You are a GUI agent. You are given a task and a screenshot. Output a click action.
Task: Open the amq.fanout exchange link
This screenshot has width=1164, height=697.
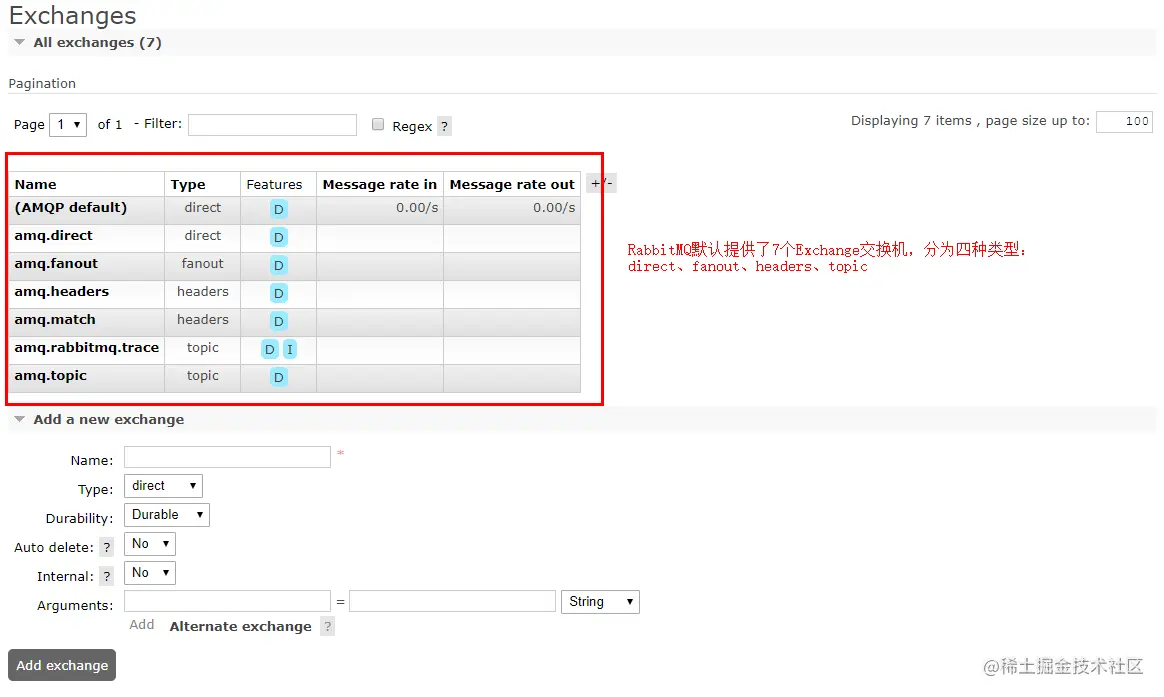tap(56, 264)
